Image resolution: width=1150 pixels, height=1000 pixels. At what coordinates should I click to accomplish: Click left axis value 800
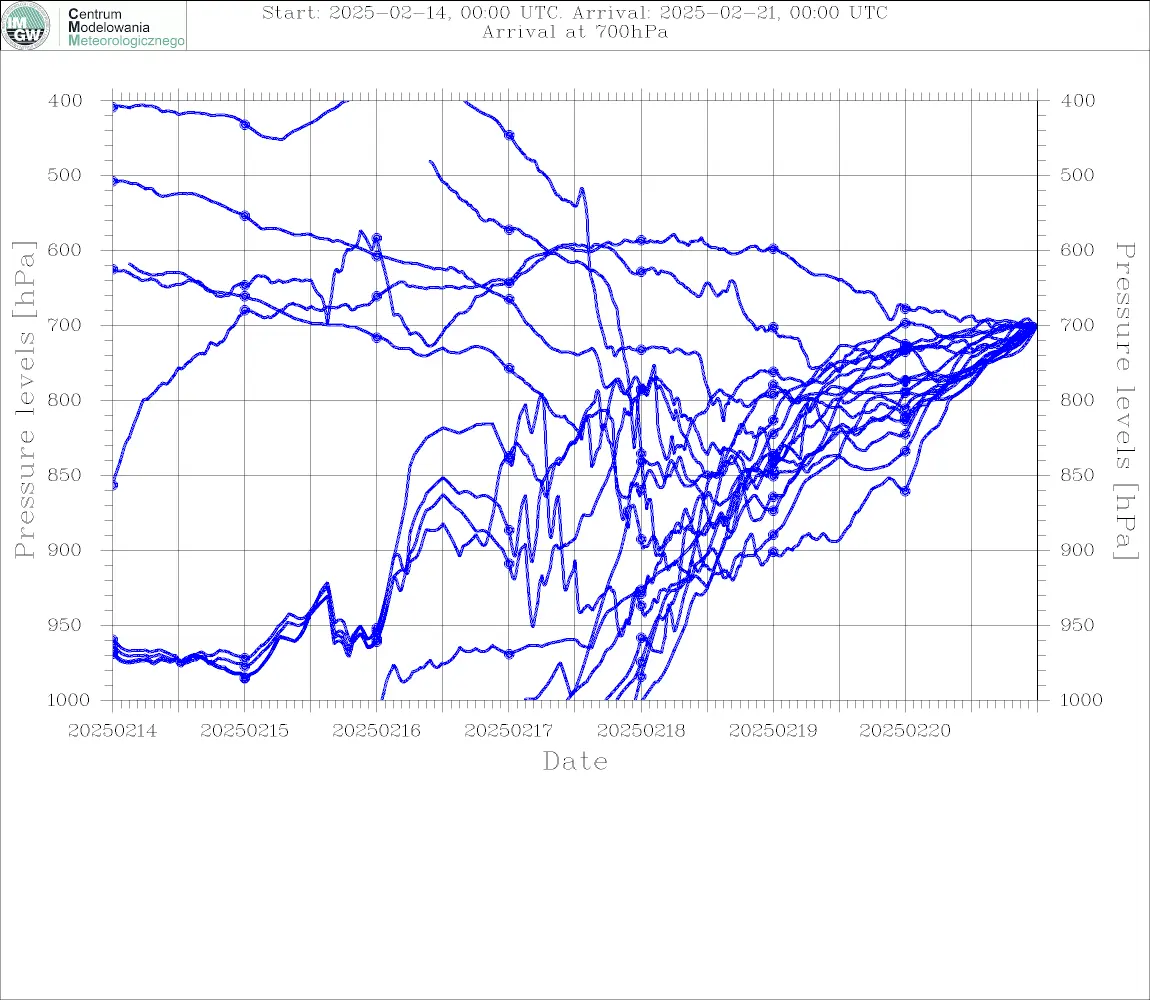[65, 401]
